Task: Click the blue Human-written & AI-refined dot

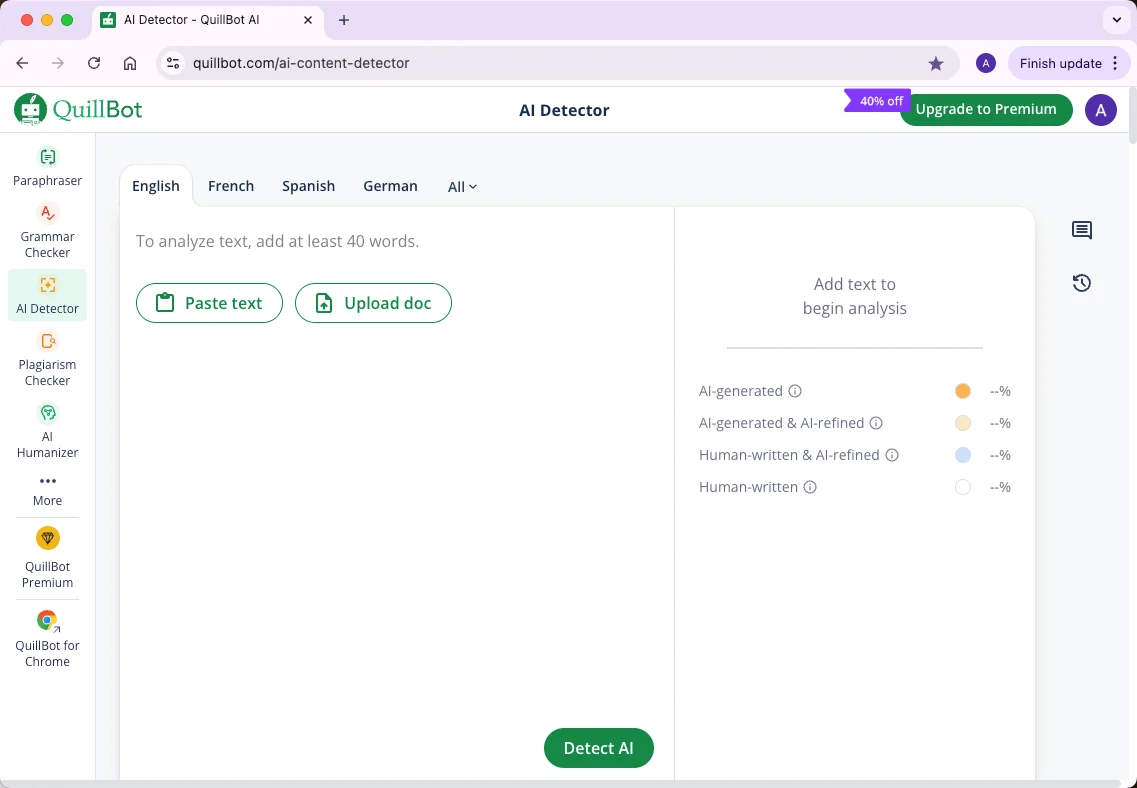Action: (963, 455)
